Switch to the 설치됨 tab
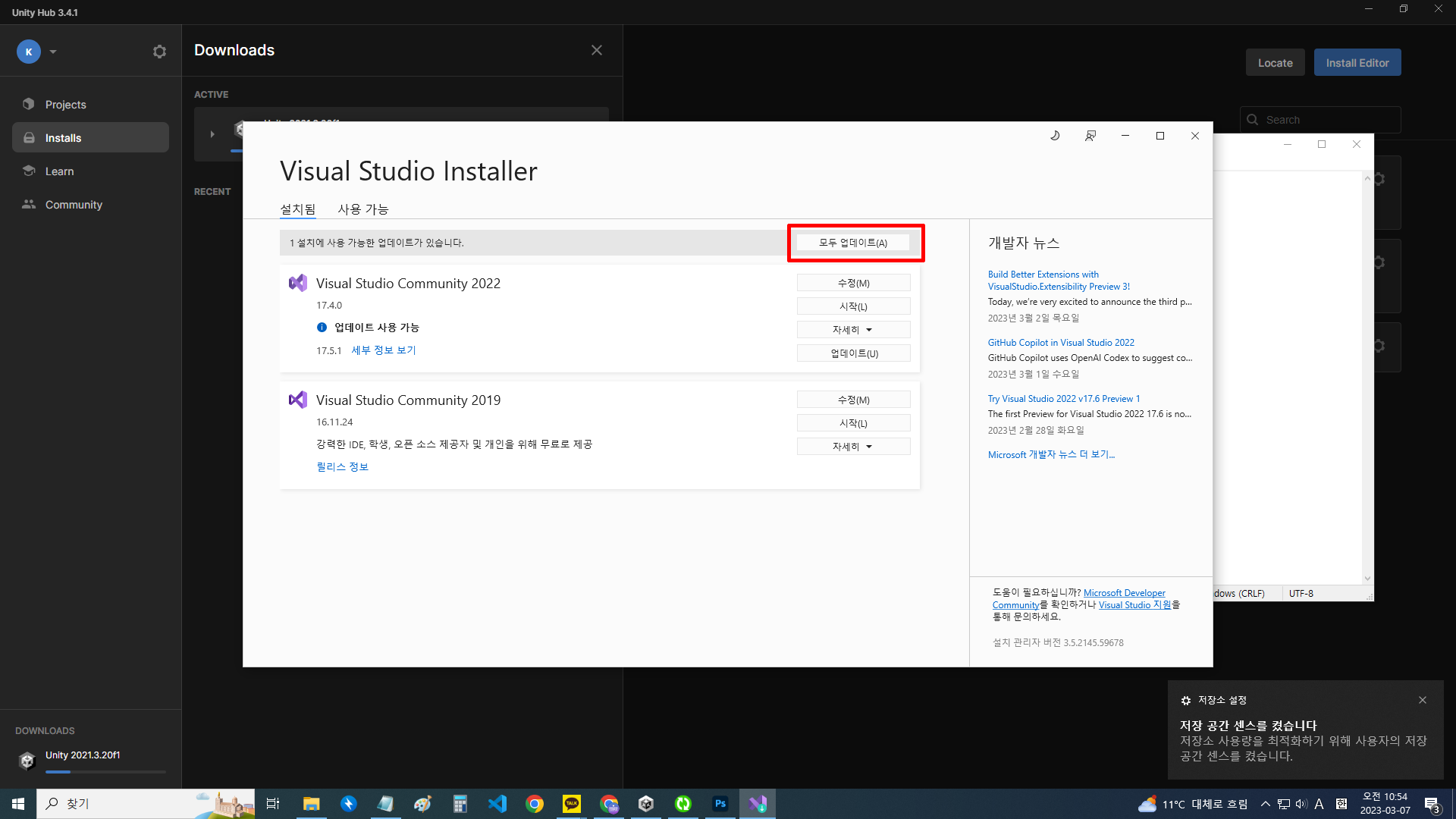The image size is (1456, 819). [x=298, y=209]
